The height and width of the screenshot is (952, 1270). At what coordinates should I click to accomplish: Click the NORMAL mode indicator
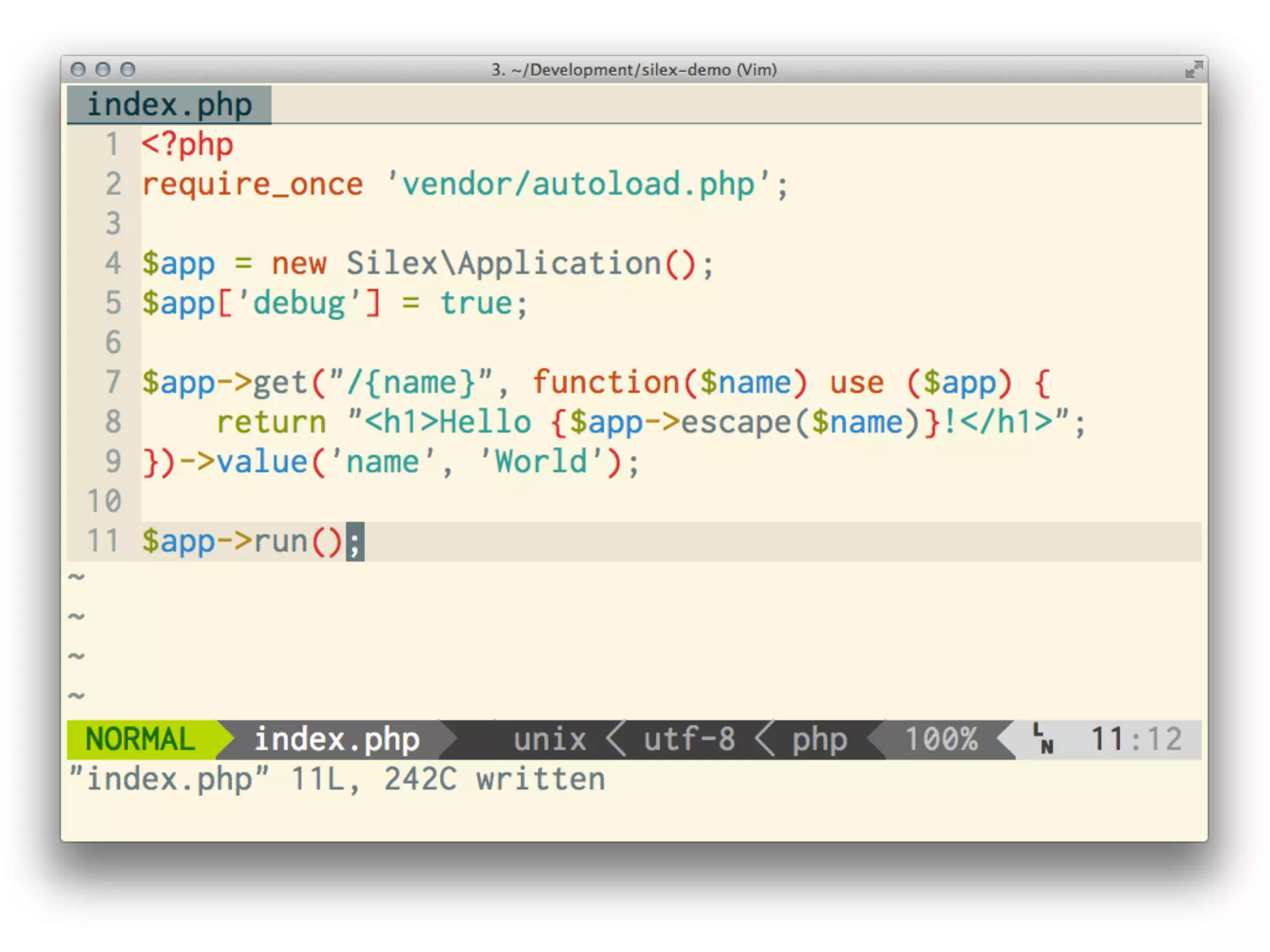click(140, 739)
